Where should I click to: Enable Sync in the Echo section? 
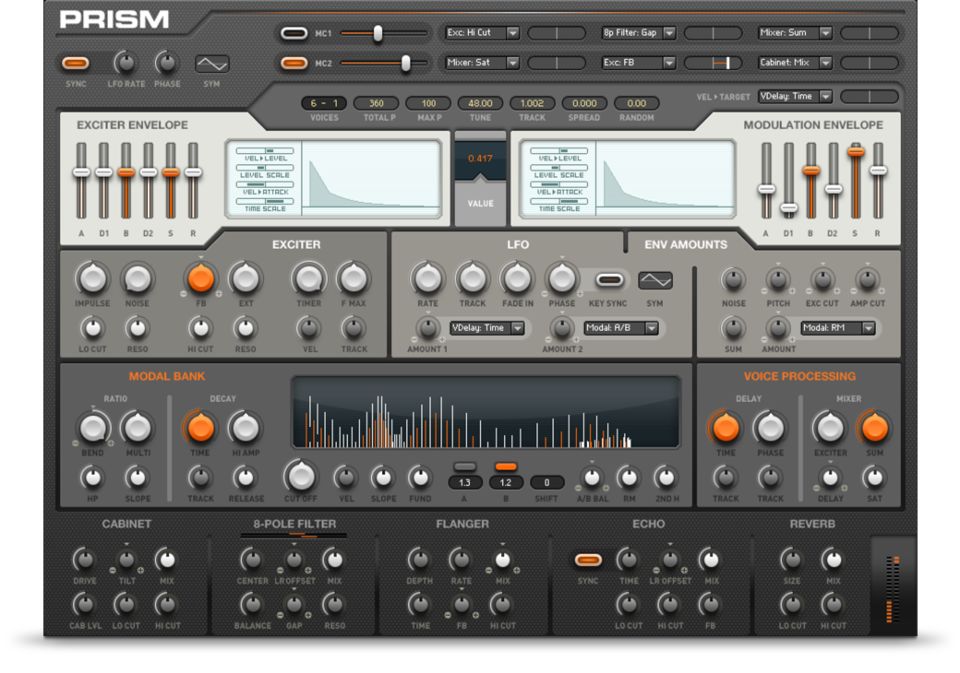click(x=588, y=561)
